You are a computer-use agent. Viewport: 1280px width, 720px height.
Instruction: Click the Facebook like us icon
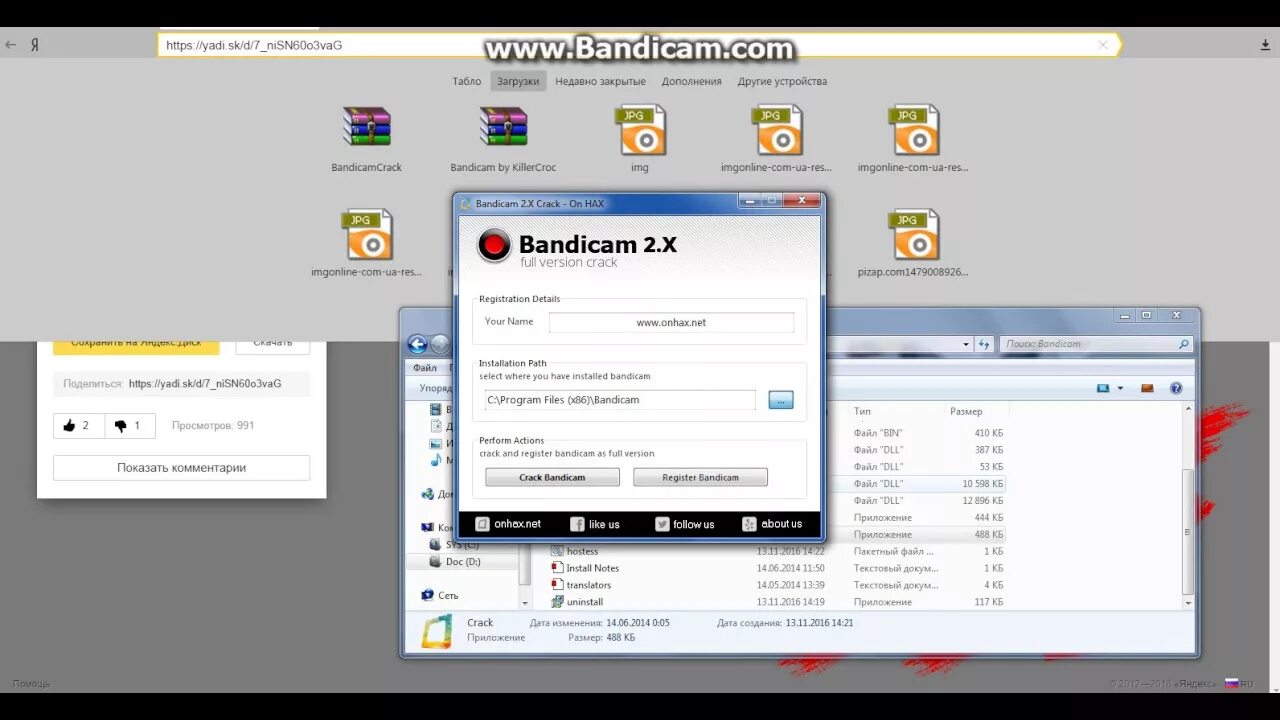[577, 524]
